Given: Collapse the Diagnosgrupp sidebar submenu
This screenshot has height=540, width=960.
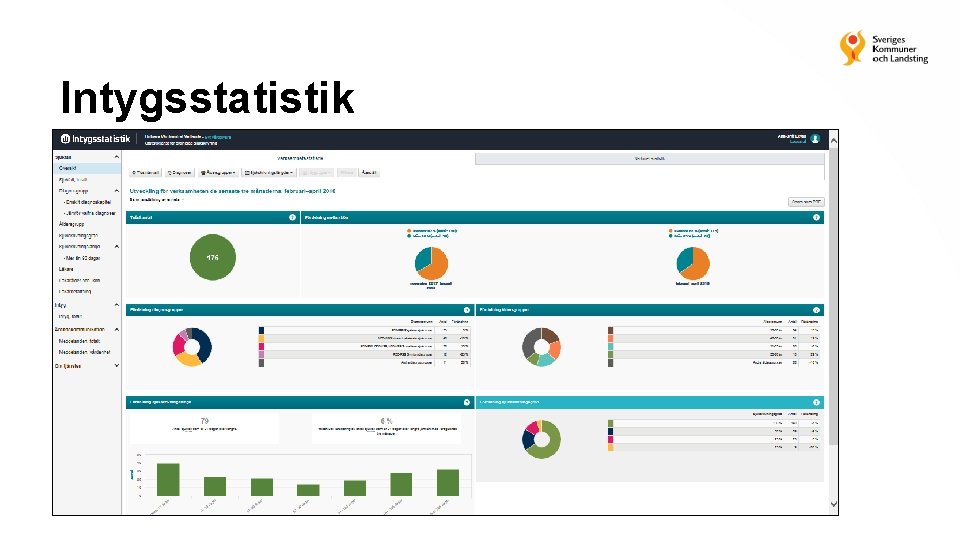Looking at the screenshot, I should [x=116, y=191].
